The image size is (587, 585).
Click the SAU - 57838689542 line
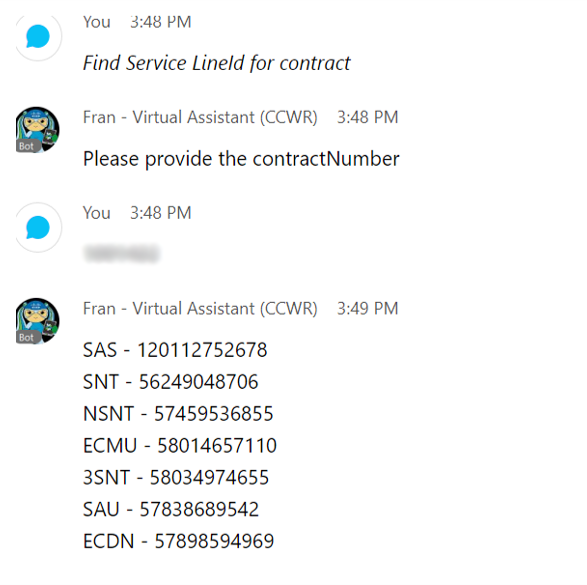click(171, 509)
